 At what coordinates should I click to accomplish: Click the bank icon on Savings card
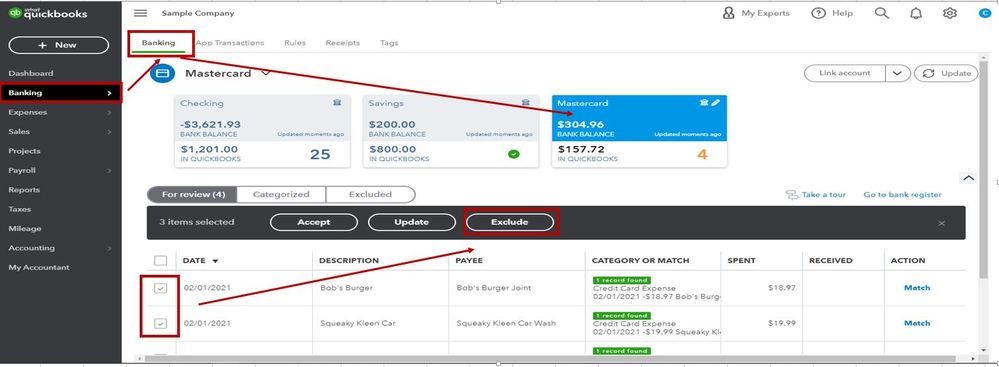pyautogui.click(x=526, y=103)
